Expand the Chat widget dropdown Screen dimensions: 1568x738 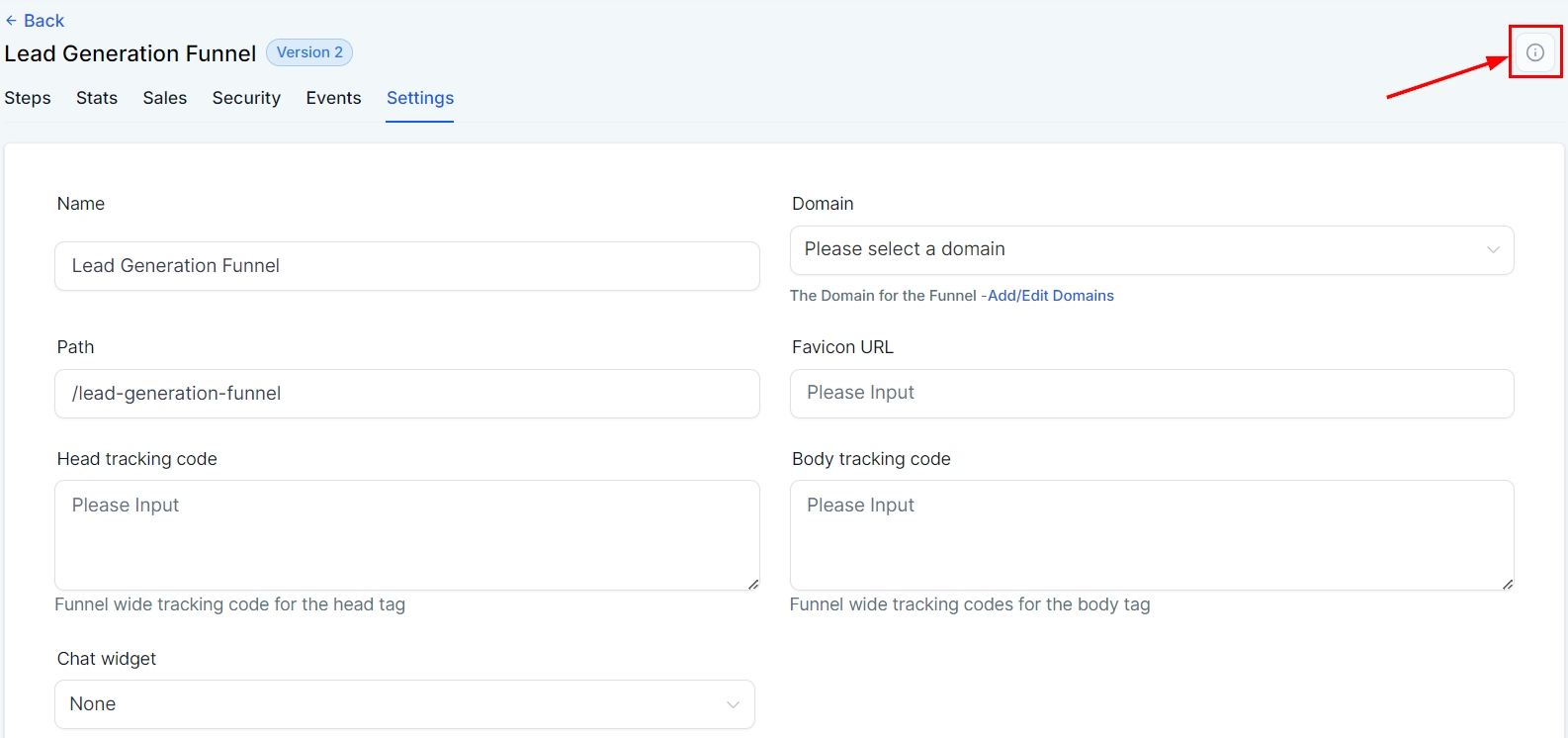(x=404, y=704)
